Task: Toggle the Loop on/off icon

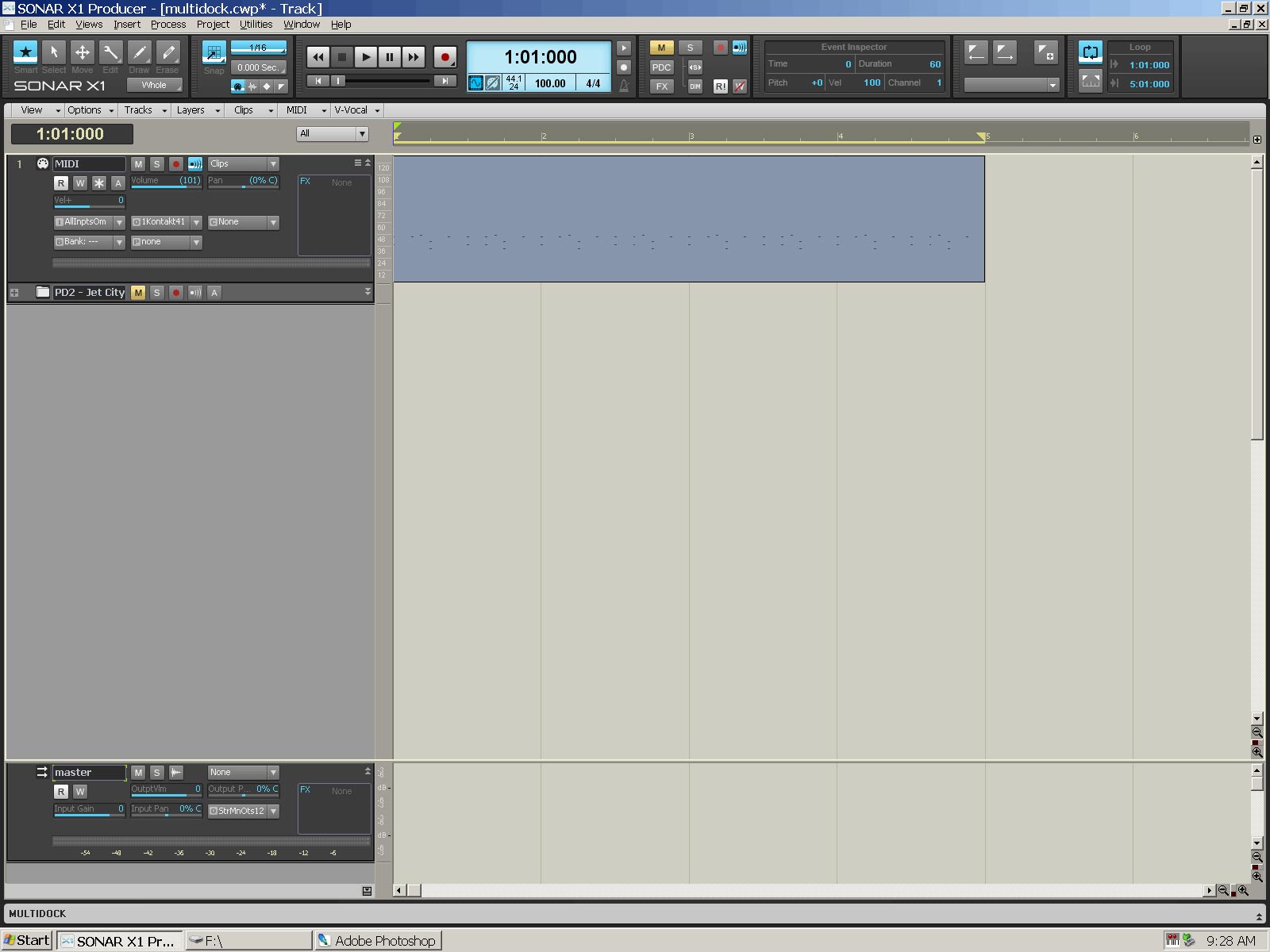Action: click(x=1090, y=53)
